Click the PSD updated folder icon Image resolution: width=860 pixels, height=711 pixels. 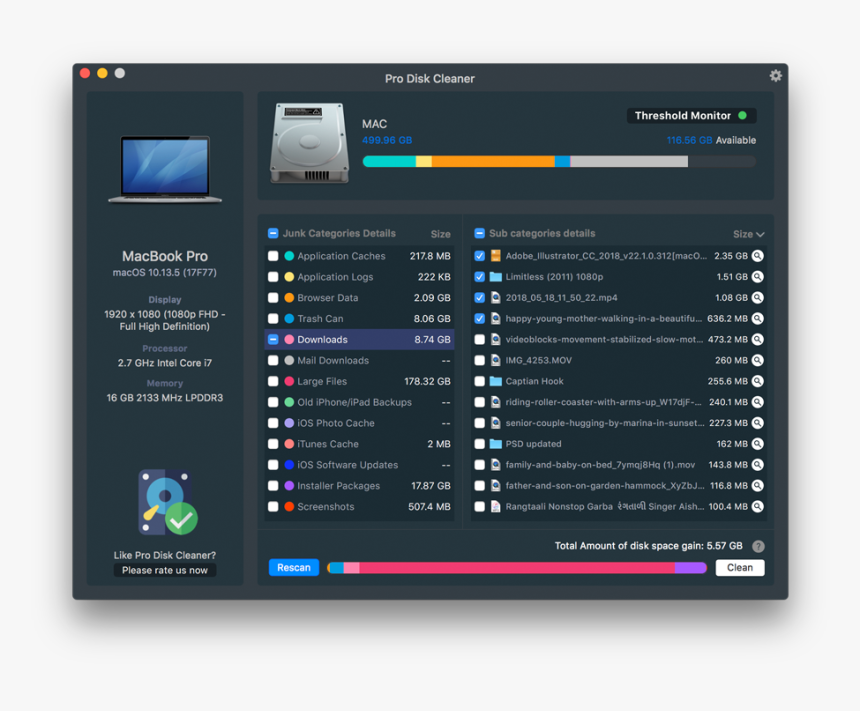coord(495,443)
